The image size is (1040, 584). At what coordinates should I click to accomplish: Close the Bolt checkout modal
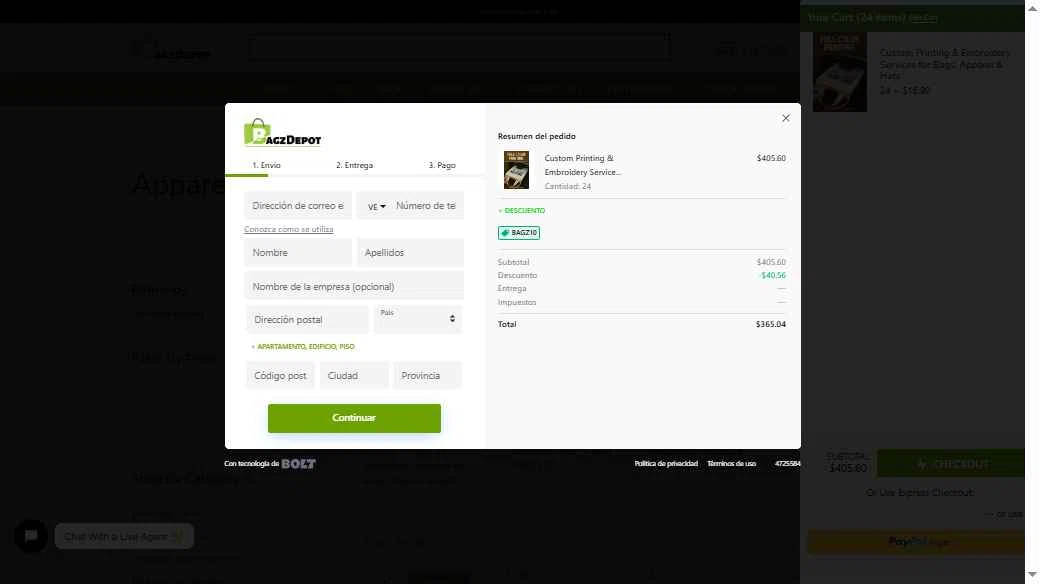(785, 118)
